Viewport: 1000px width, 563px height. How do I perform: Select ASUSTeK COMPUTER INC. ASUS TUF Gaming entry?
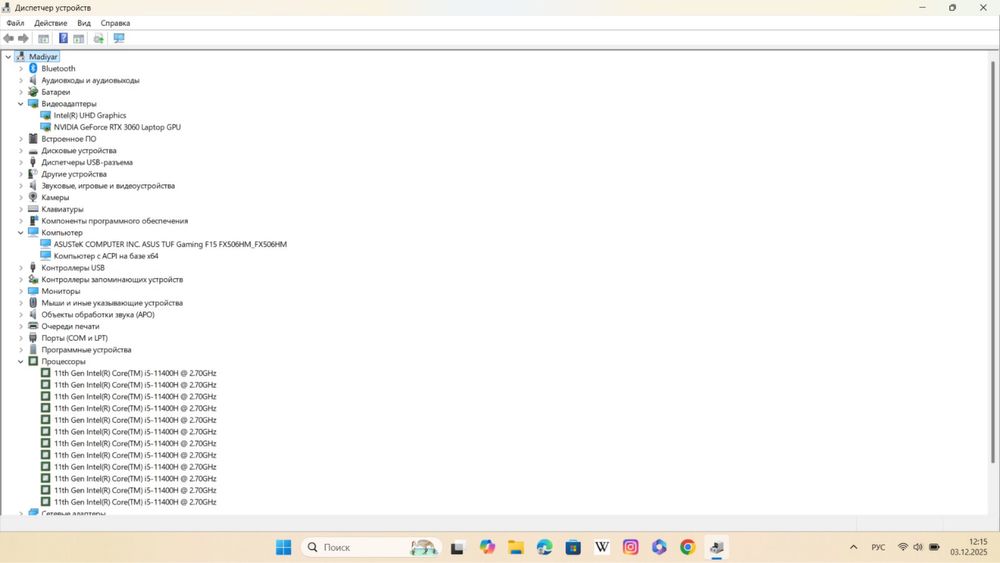[170, 244]
